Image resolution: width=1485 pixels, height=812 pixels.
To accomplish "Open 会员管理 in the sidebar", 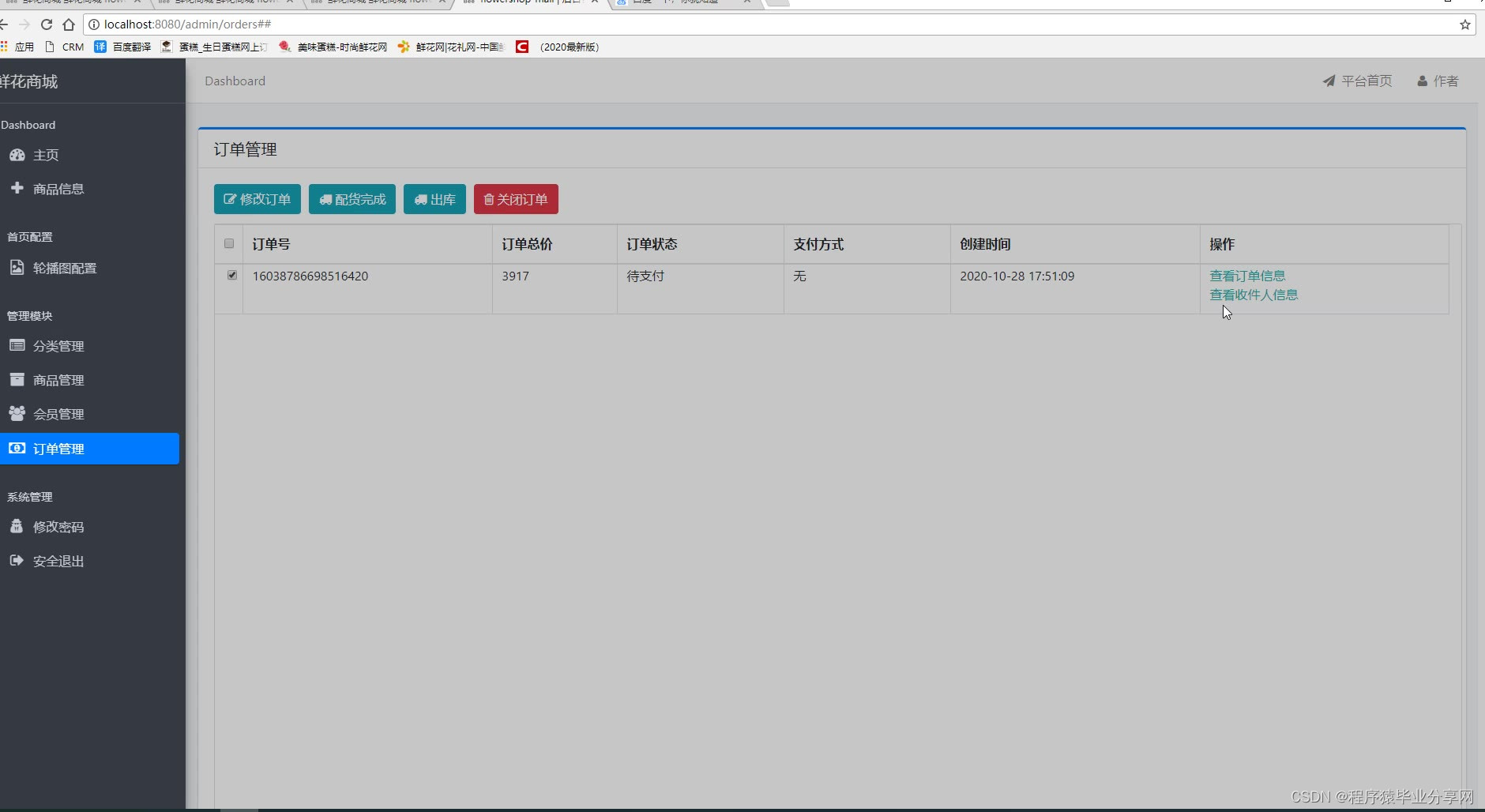I will [90, 414].
